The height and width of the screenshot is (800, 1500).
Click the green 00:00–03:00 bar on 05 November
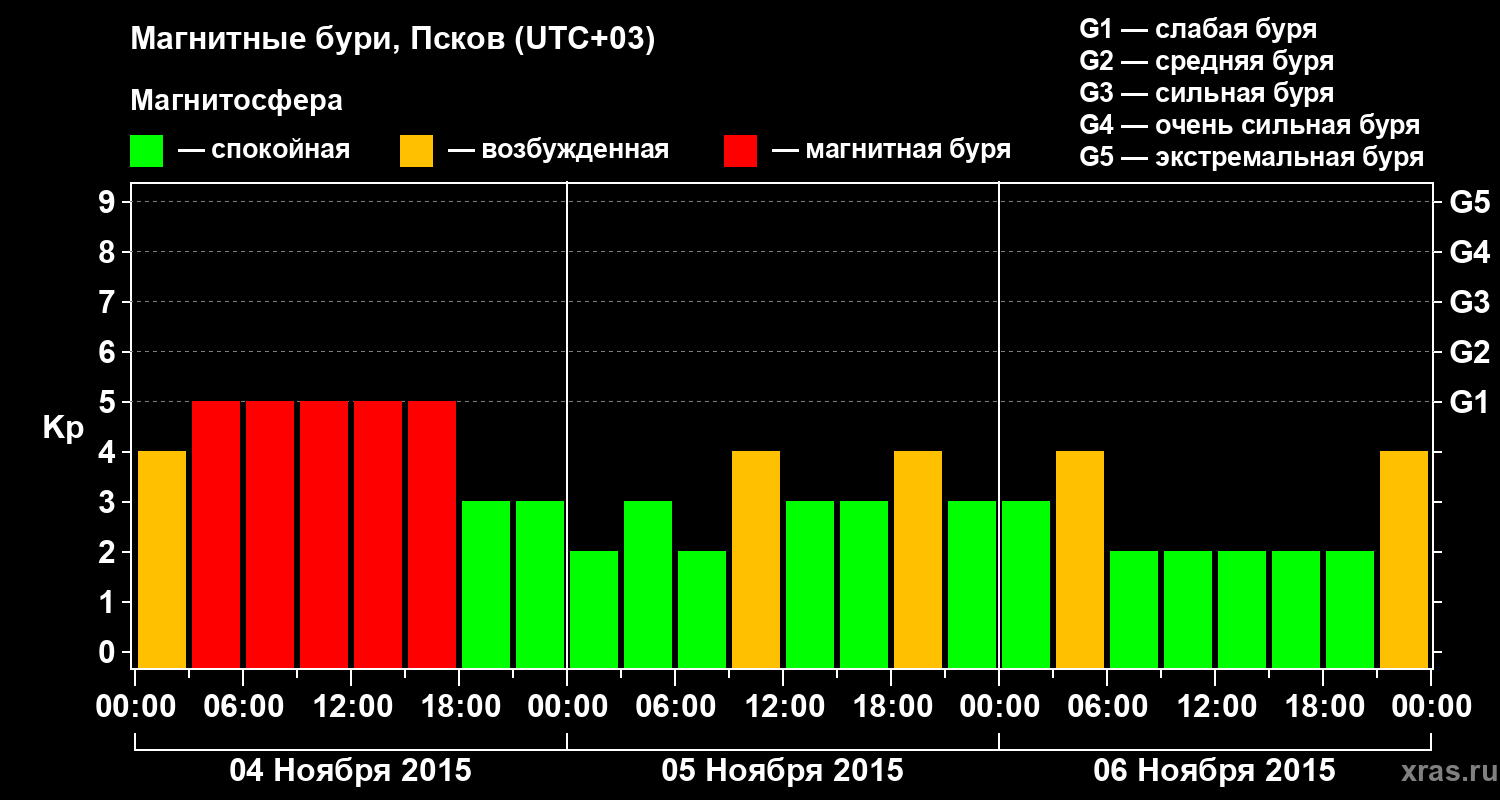[594, 610]
